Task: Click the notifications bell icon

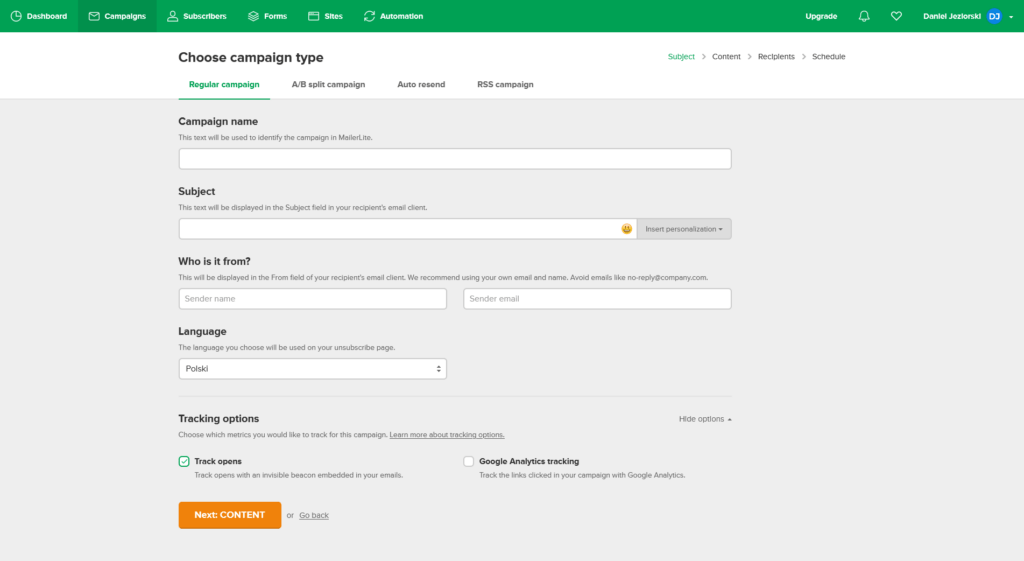Action: 864,16
